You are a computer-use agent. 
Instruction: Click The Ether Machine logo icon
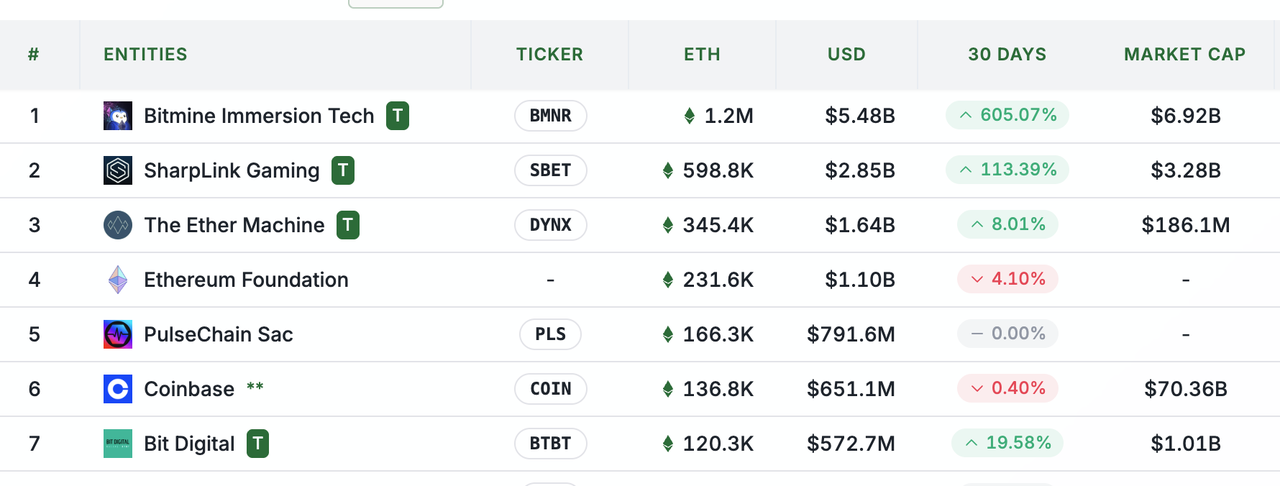point(118,225)
